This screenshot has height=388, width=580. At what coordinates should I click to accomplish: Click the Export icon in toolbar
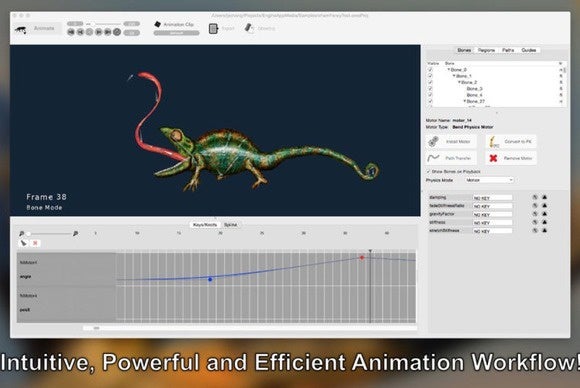point(213,28)
